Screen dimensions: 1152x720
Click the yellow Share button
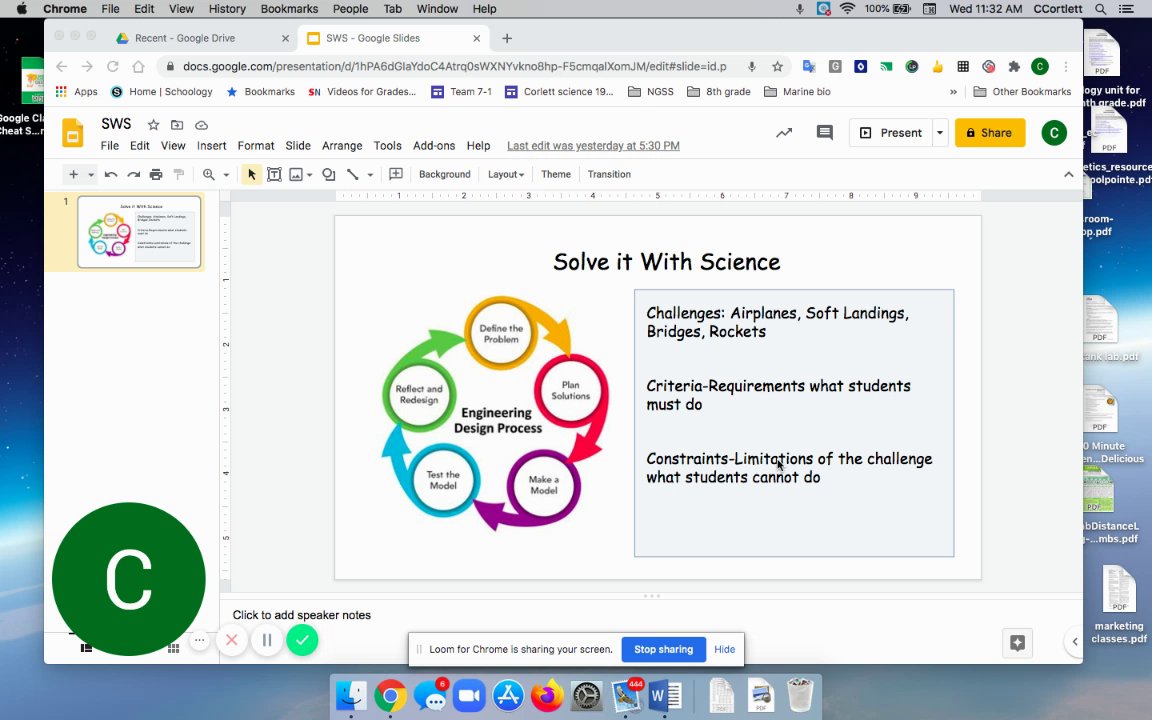click(x=989, y=133)
